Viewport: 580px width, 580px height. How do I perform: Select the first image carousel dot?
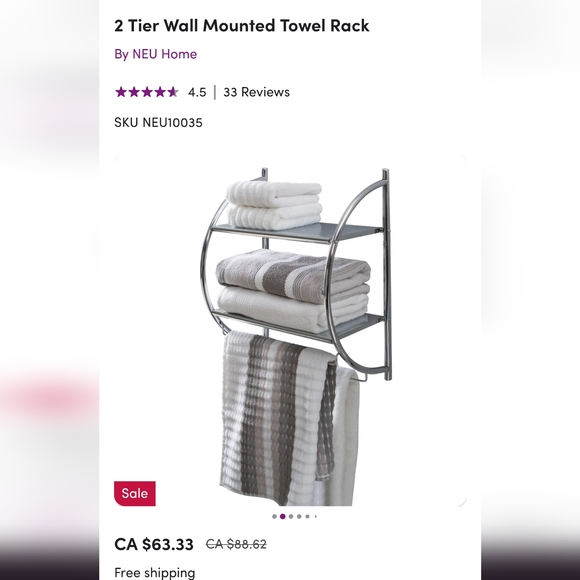coord(274,516)
